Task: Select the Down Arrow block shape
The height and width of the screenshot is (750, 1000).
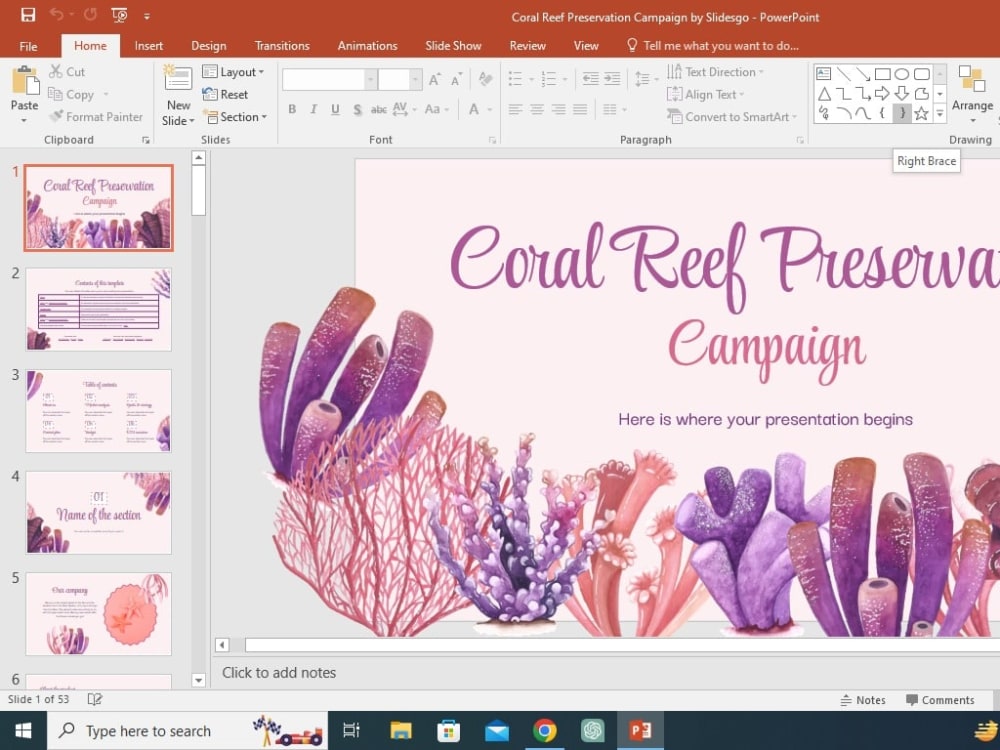Action: click(x=902, y=94)
